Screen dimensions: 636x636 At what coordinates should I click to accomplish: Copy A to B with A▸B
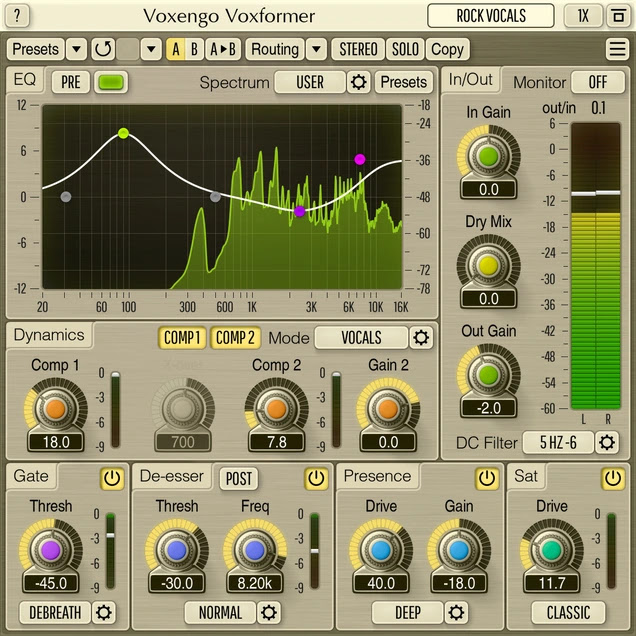pyautogui.click(x=223, y=49)
